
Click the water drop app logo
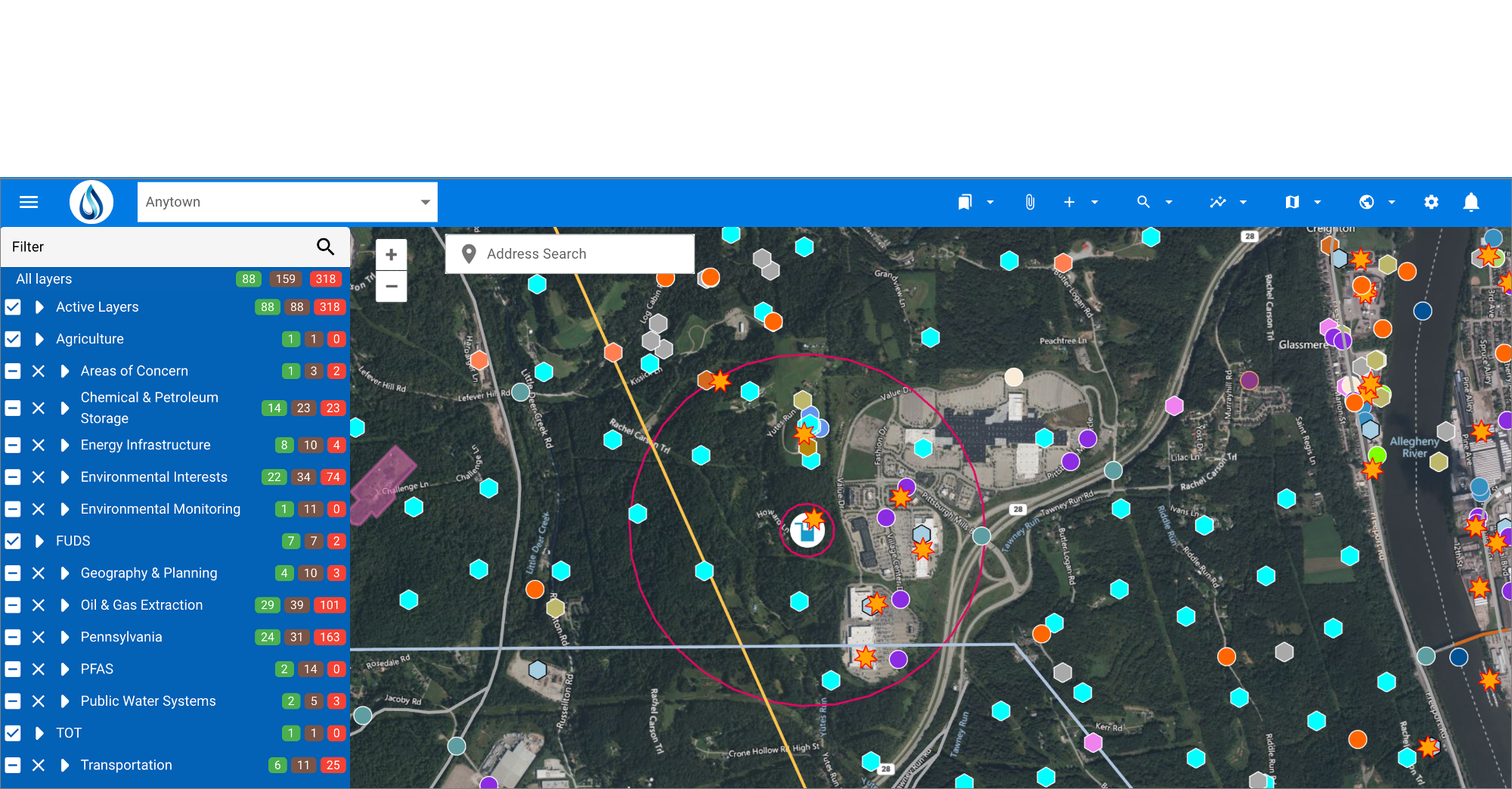(91, 202)
